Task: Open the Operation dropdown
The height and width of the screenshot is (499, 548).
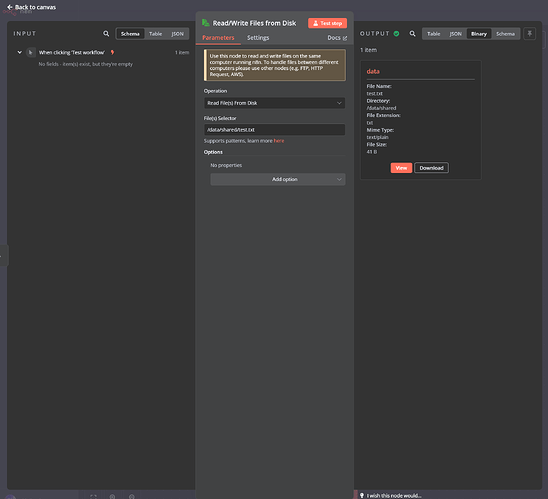Action: (x=274, y=103)
